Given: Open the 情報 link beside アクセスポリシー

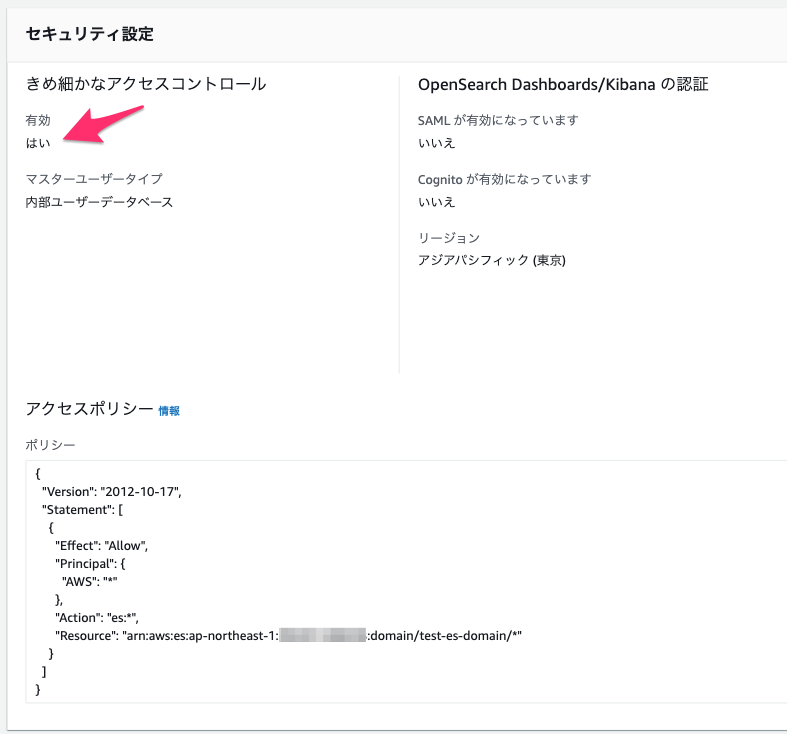Looking at the screenshot, I should coord(169,411).
